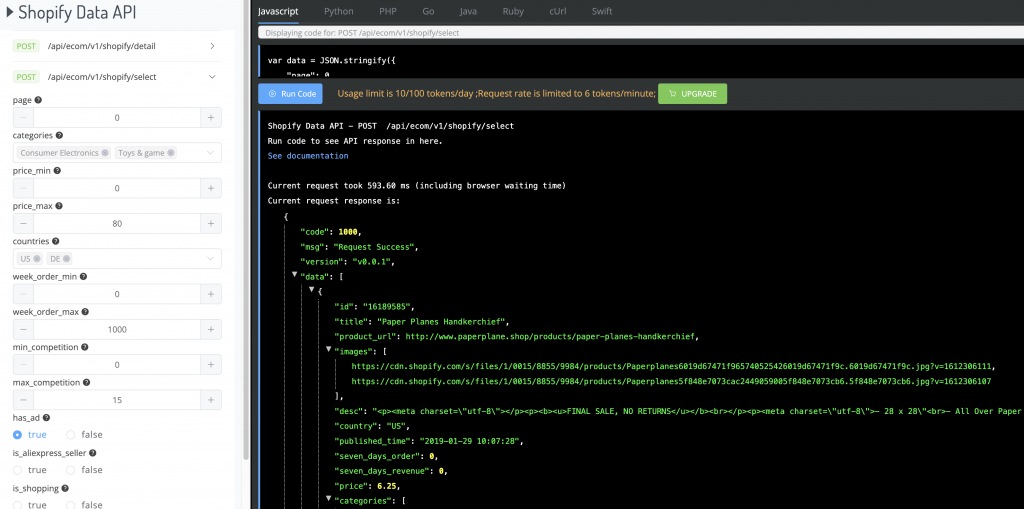Open the See documentation link
Viewport: 1024px width, 509px height.
308,156
